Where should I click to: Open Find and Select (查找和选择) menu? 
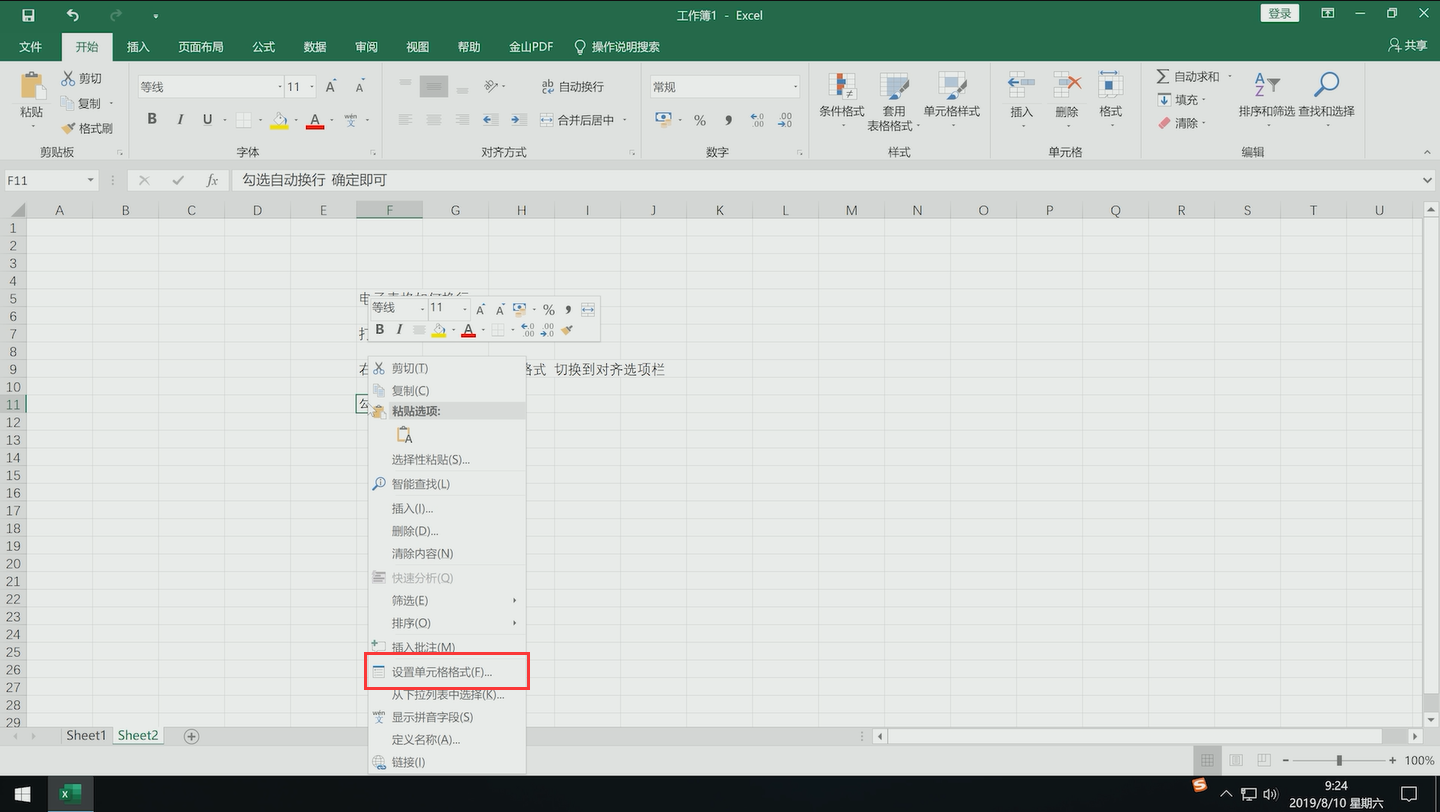[1326, 98]
